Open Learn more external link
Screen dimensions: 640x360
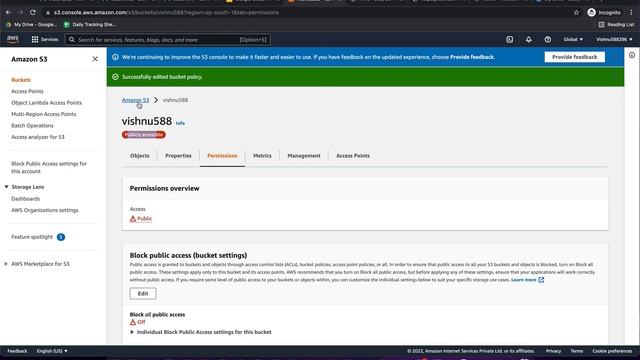[527, 280]
